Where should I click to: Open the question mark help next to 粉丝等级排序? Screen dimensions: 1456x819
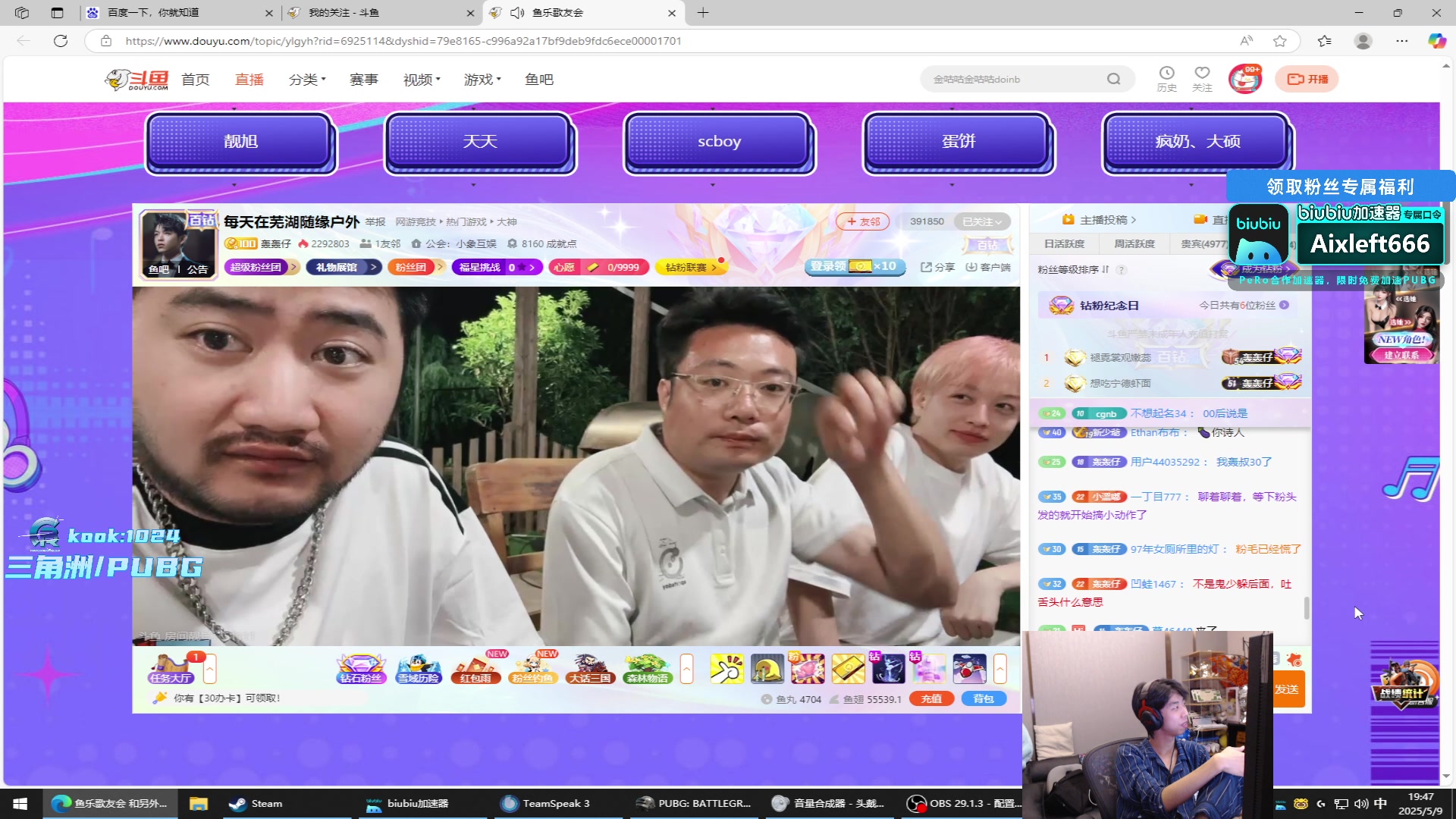[x=1122, y=270]
